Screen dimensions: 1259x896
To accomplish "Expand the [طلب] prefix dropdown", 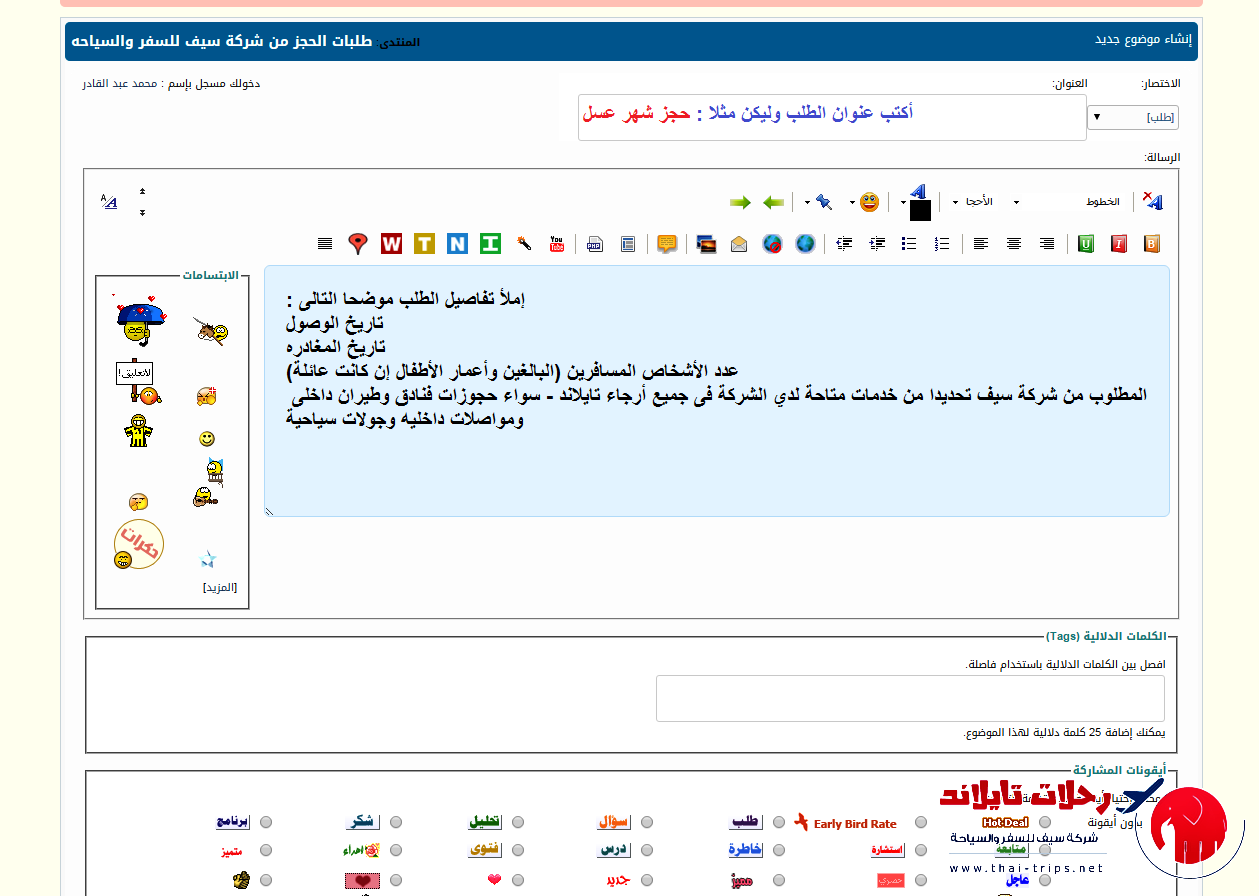I will point(1132,118).
